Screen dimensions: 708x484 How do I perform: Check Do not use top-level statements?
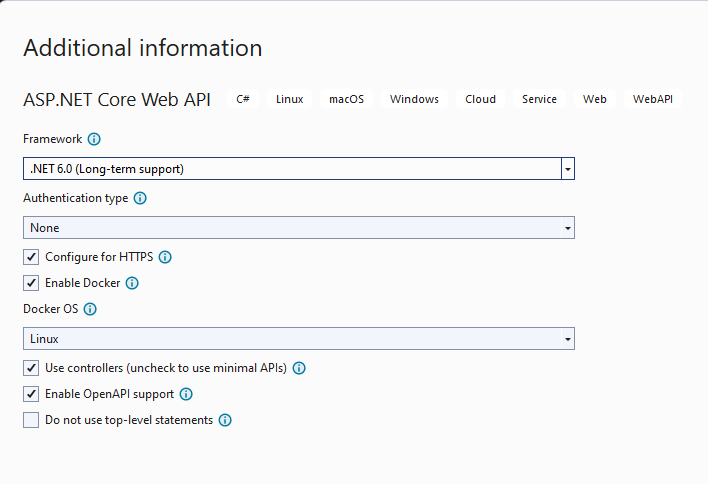pyautogui.click(x=31, y=421)
